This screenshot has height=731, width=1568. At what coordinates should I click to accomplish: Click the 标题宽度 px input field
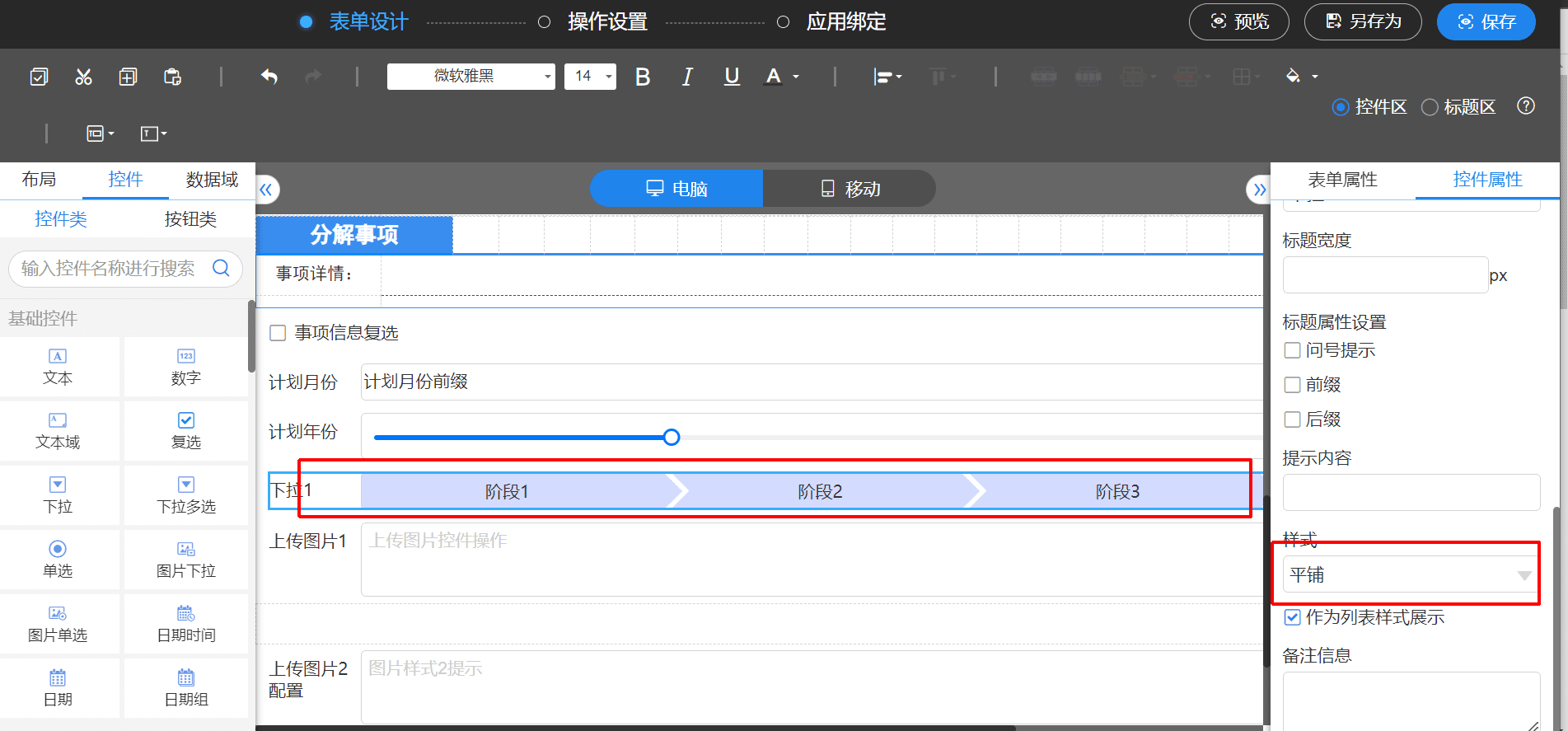(x=1385, y=275)
